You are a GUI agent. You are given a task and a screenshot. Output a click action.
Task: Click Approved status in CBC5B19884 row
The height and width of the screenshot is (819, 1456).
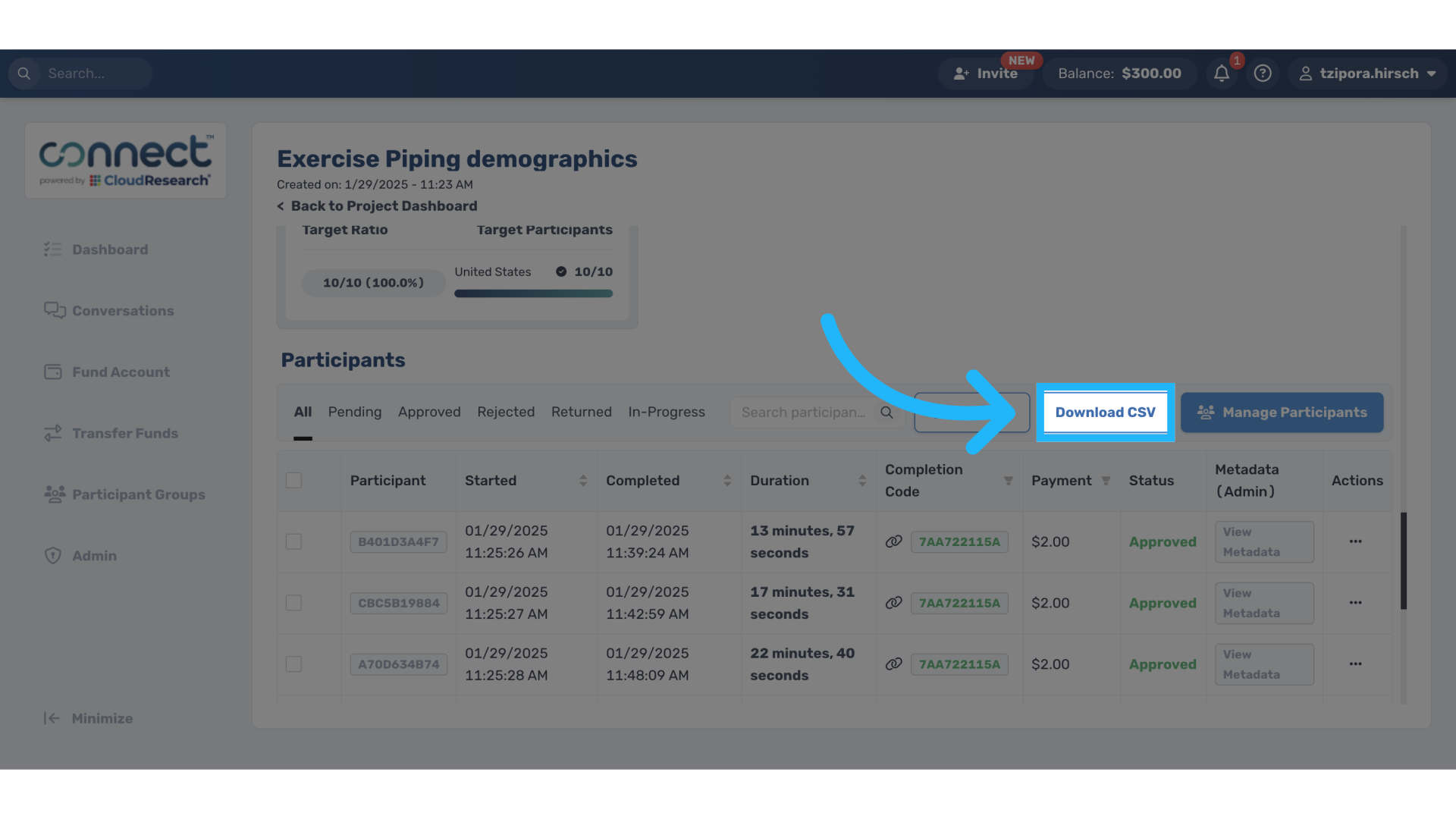coord(1163,603)
